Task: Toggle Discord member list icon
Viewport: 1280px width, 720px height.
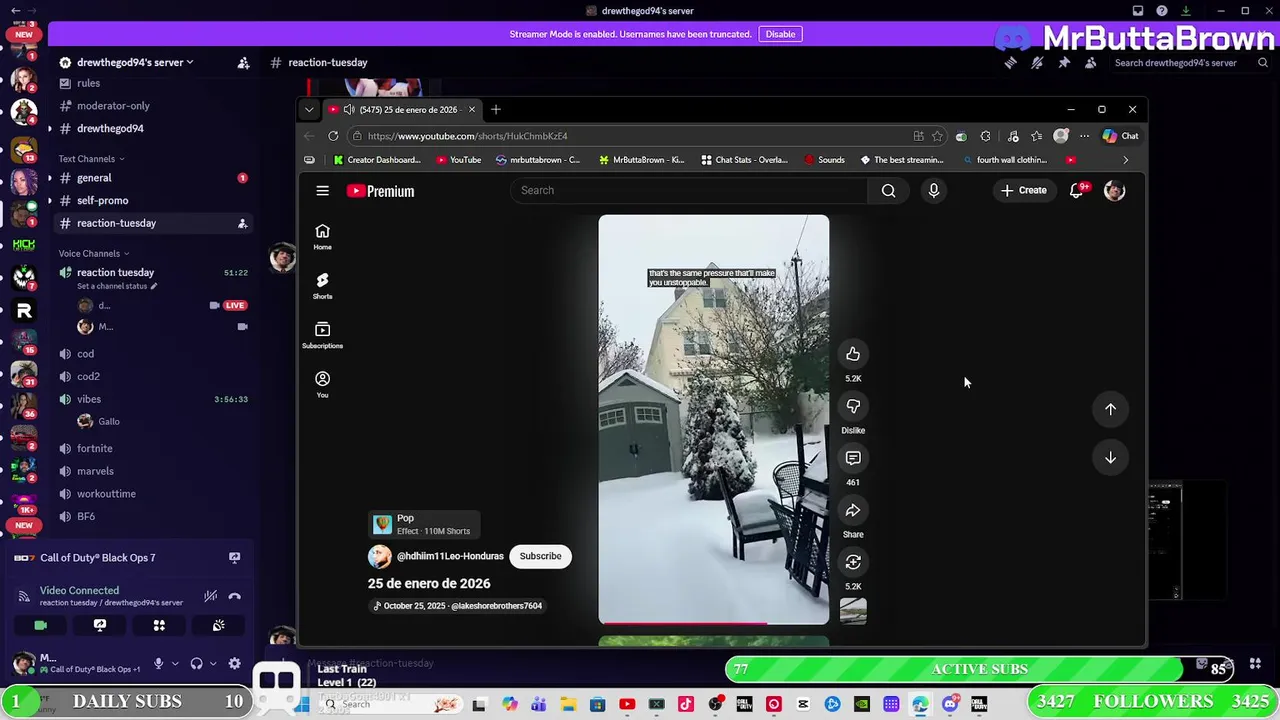Action: pos(1090,62)
